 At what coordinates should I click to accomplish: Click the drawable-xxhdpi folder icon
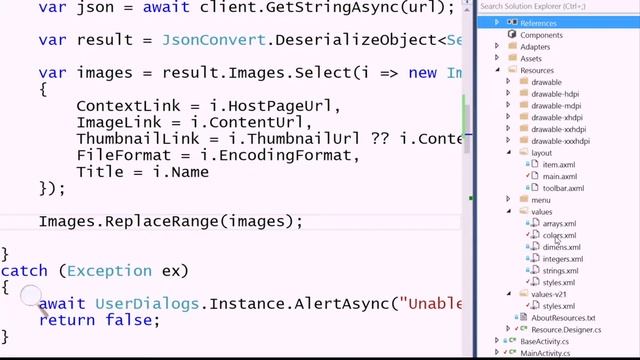click(x=524, y=128)
